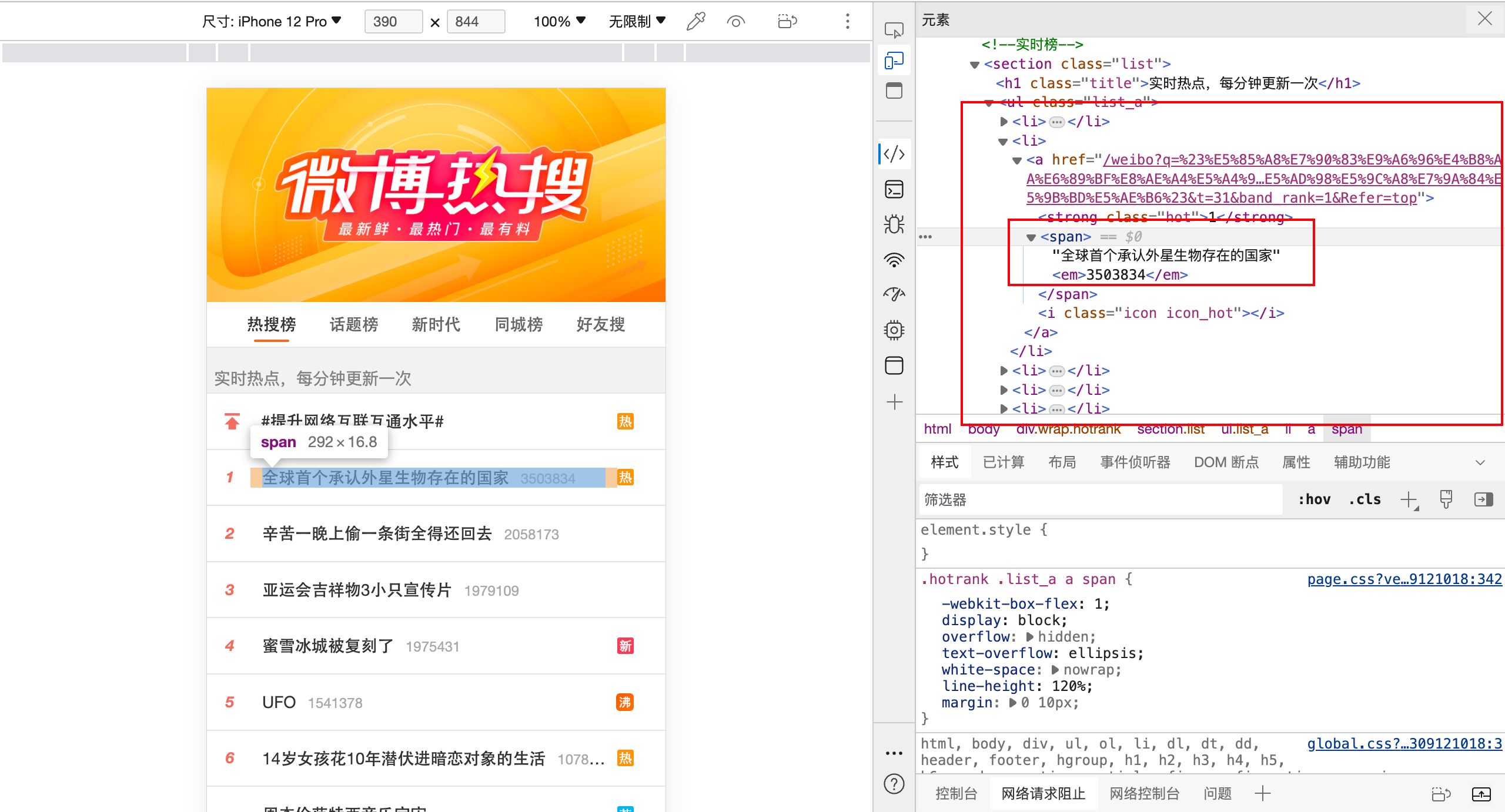Open the 100% zoom dropdown
Image resolution: width=1505 pixels, height=812 pixels.
click(x=559, y=22)
